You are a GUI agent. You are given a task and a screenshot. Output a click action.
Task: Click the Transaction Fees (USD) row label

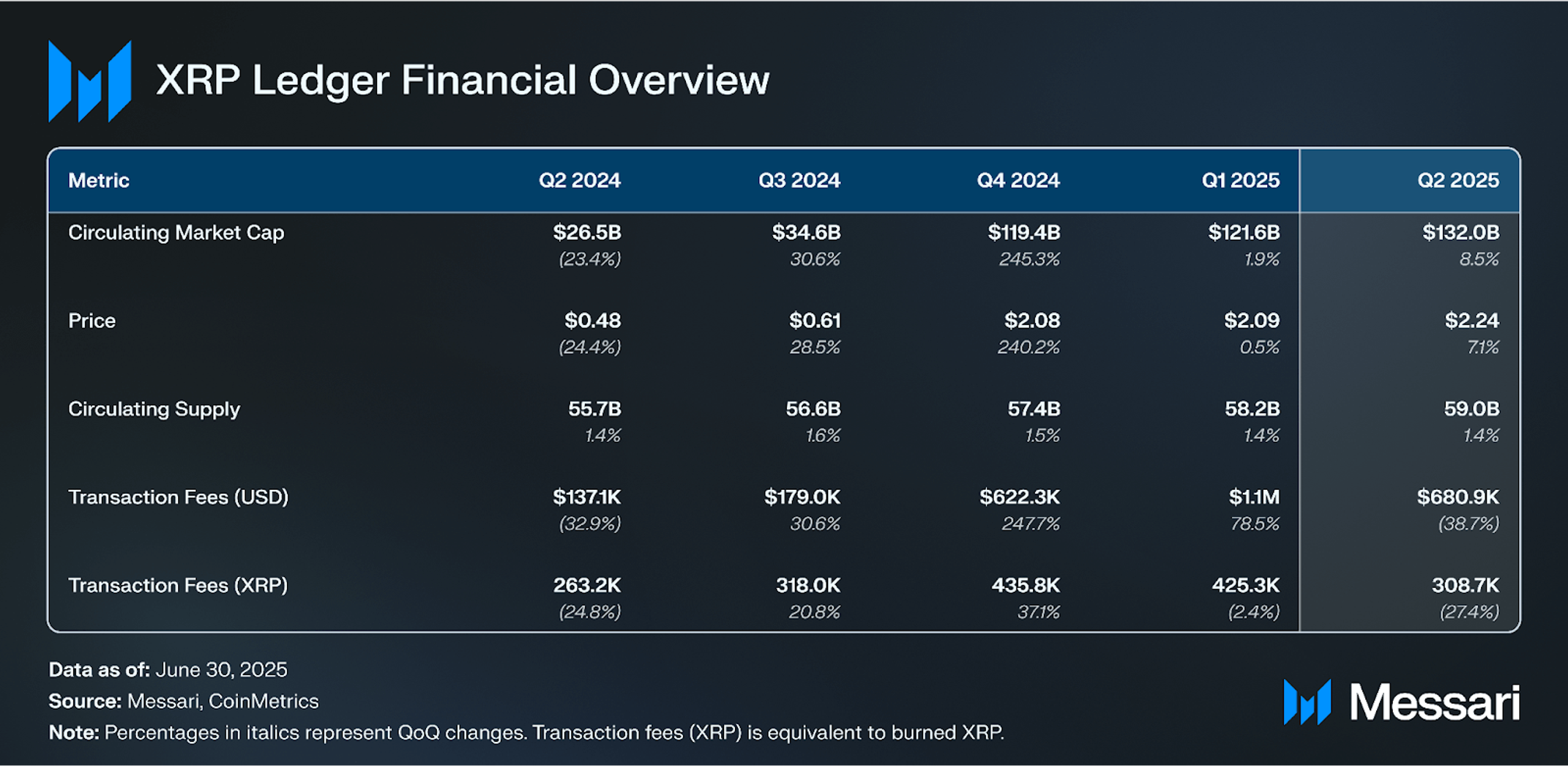[x=179, y=497]
